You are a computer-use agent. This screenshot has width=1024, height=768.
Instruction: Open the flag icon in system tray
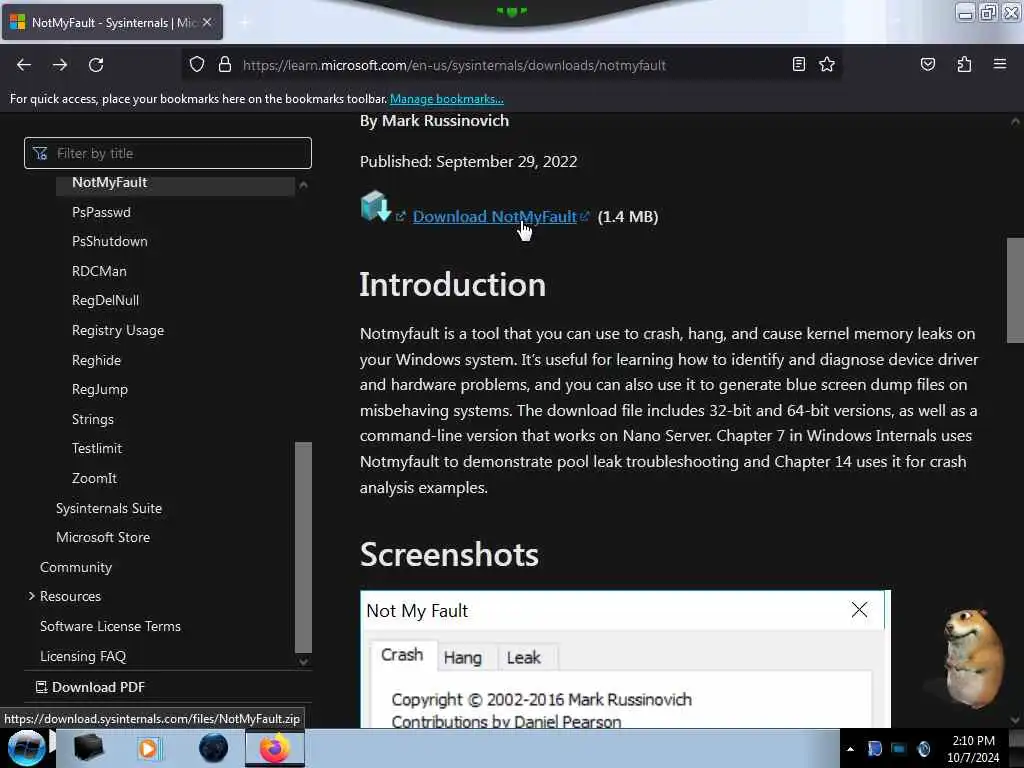[874, 748]
